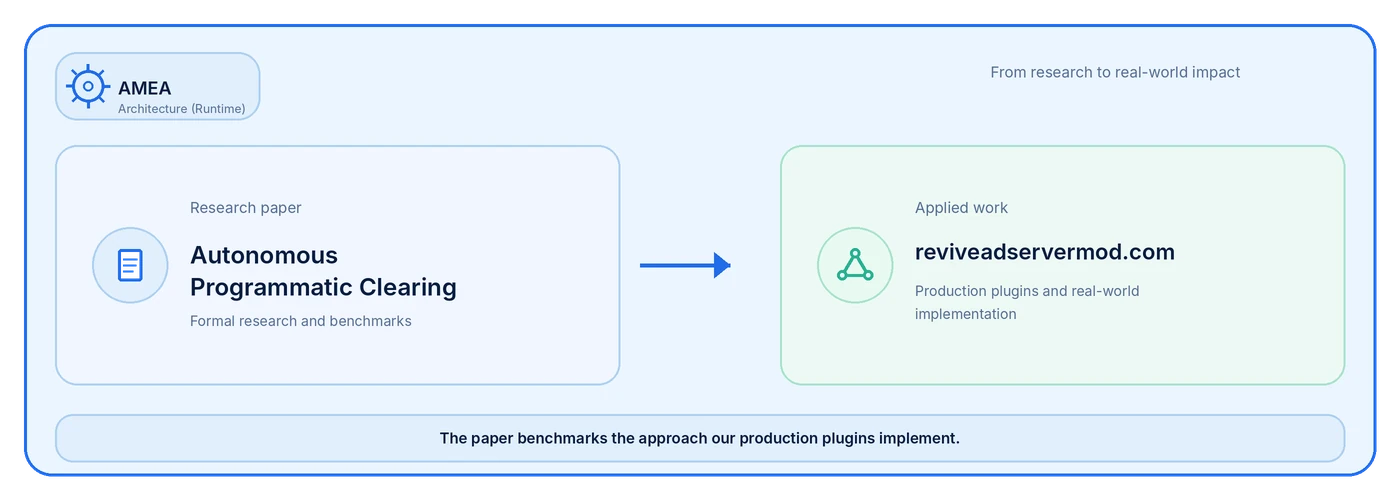1400x500 pixels.
Task: Click the research paper document icon
Action: pyautogui.click(x=130, y=265)
